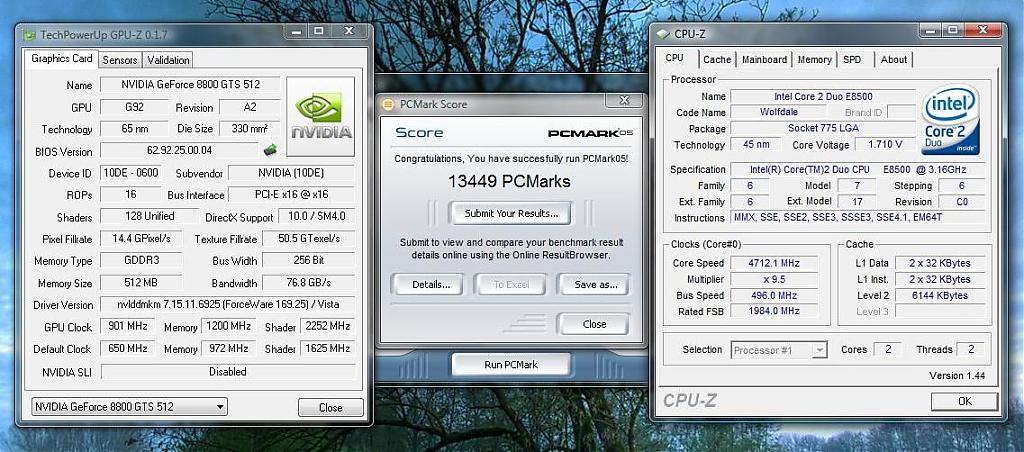Click the Package value Socket 775 LGA
The image size is (1024, 452).
coord(823,128)
